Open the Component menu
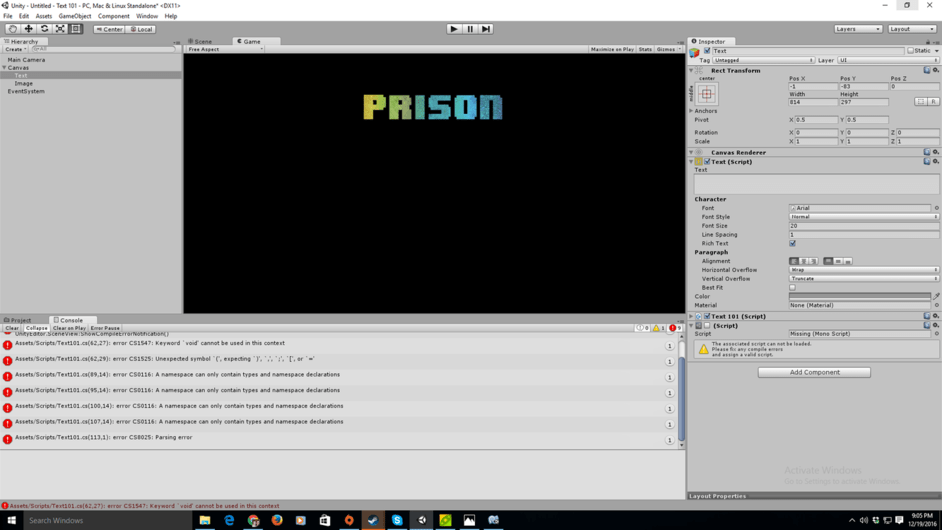The image size is (942, 530). (114, 16)
